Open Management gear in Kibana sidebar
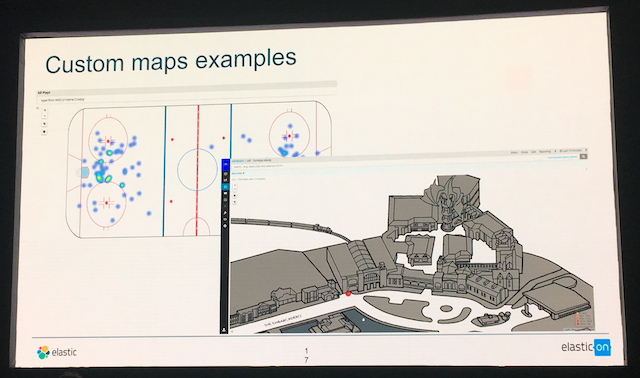The width and height of the screenshot is (640, 378). (x=225, y=226)
